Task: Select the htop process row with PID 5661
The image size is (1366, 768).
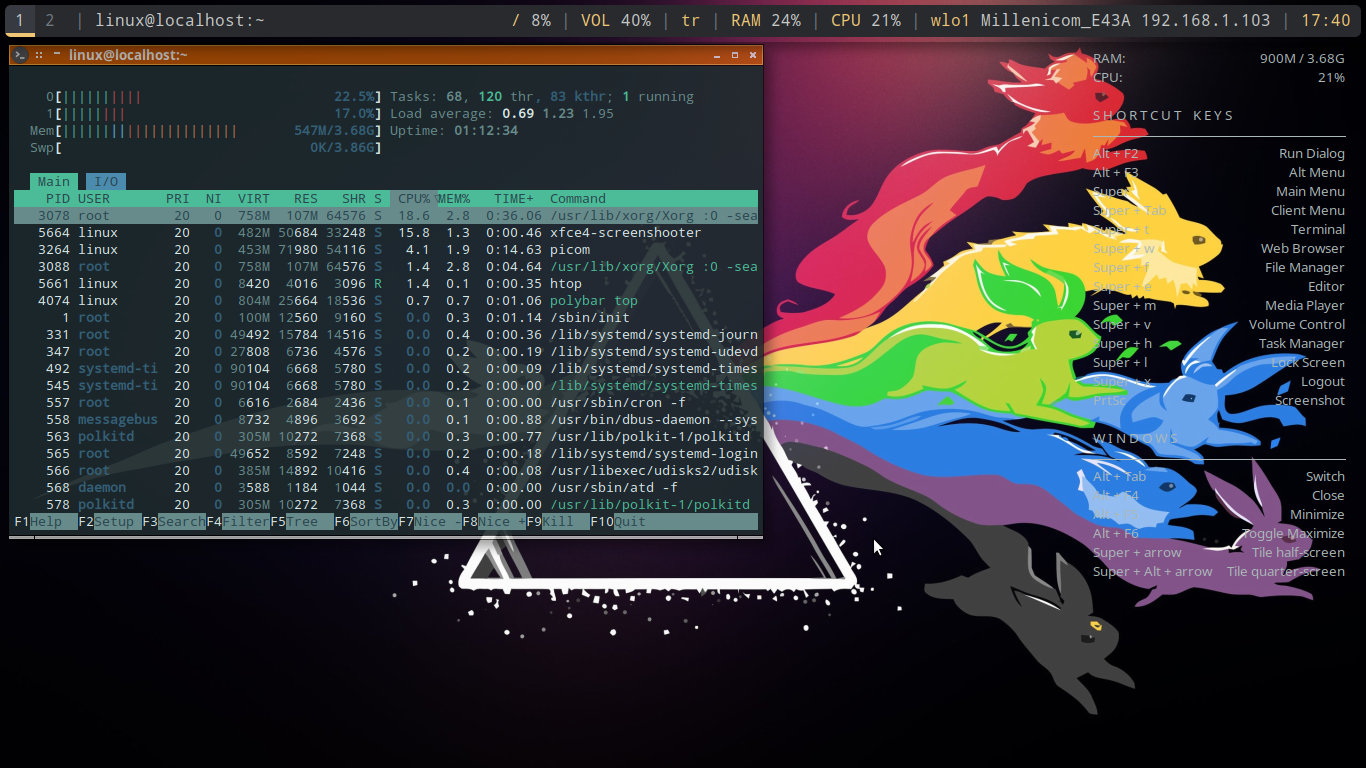Action: click(386, 283)
